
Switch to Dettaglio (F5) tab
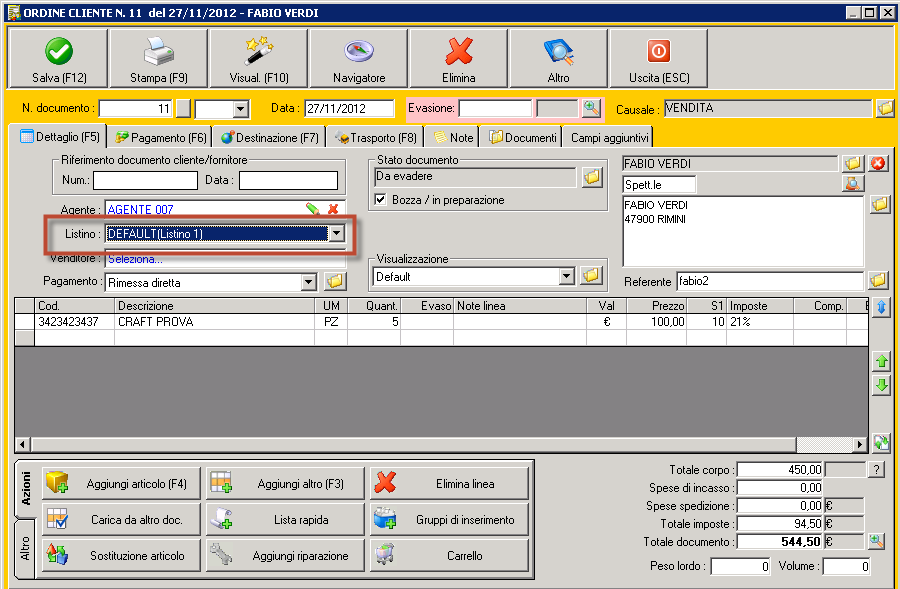[59, 137]
